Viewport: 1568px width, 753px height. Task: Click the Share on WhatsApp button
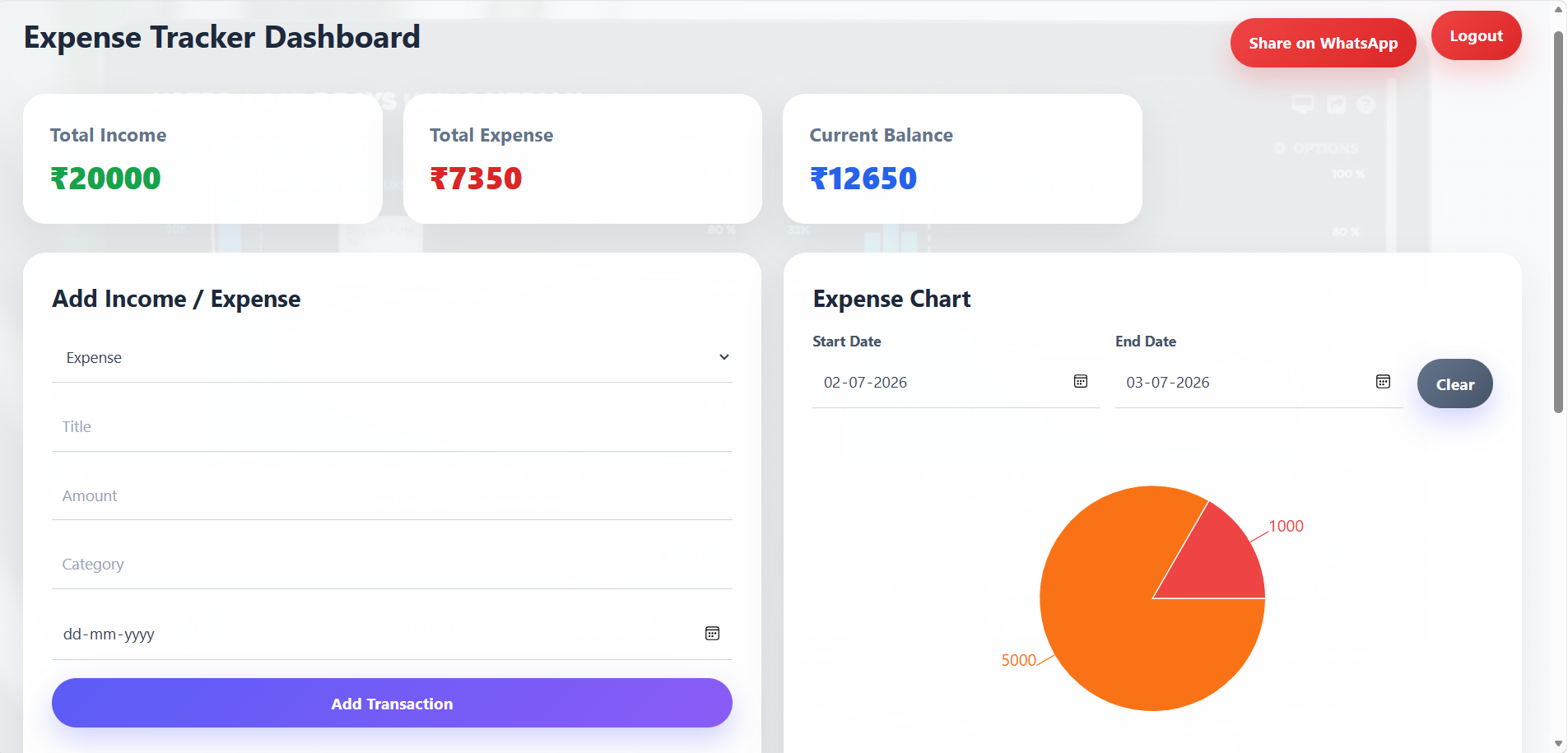point(1323,43)
